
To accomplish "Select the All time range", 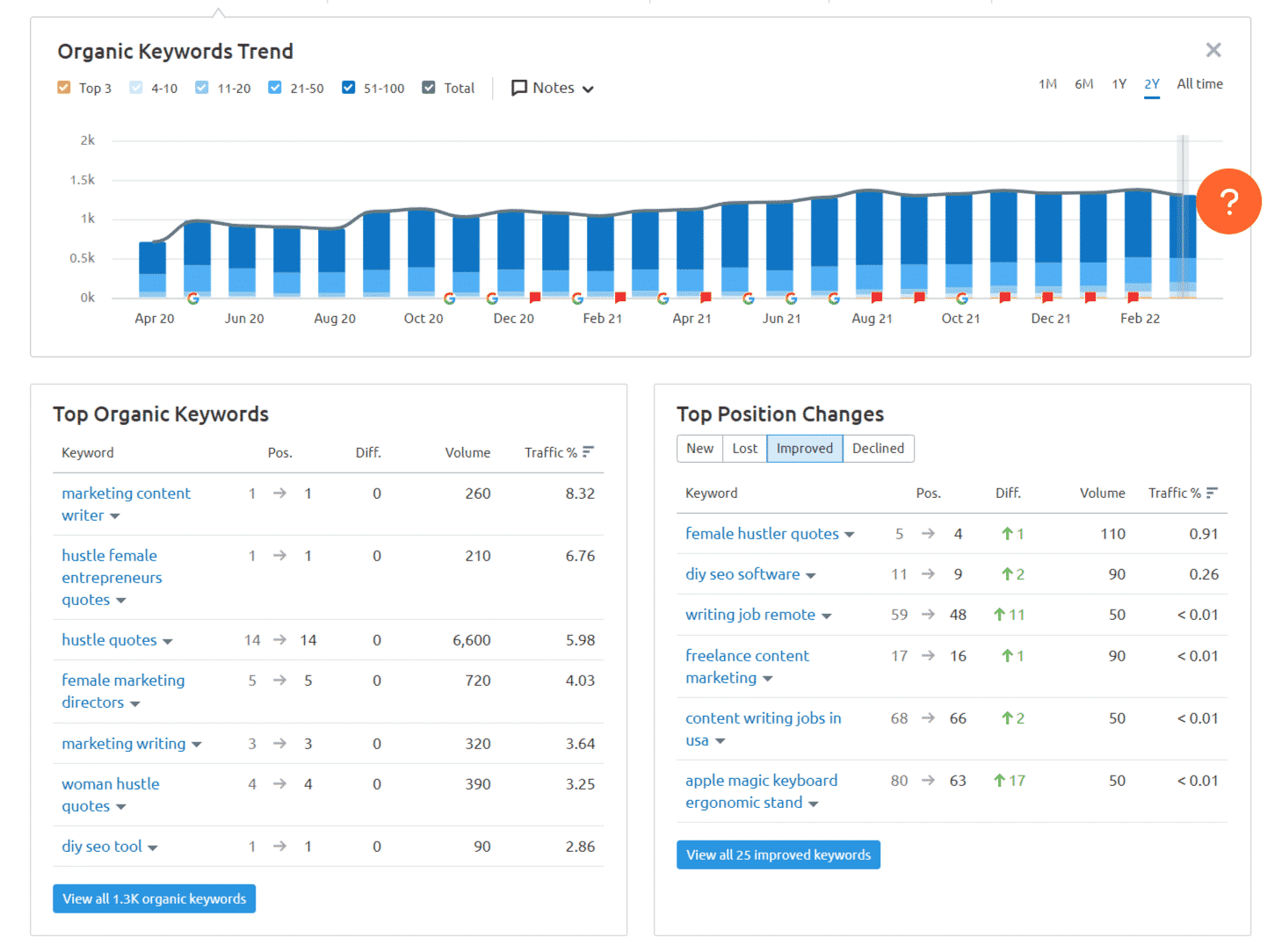I will pyautogui.click(x=1199, y=84).
